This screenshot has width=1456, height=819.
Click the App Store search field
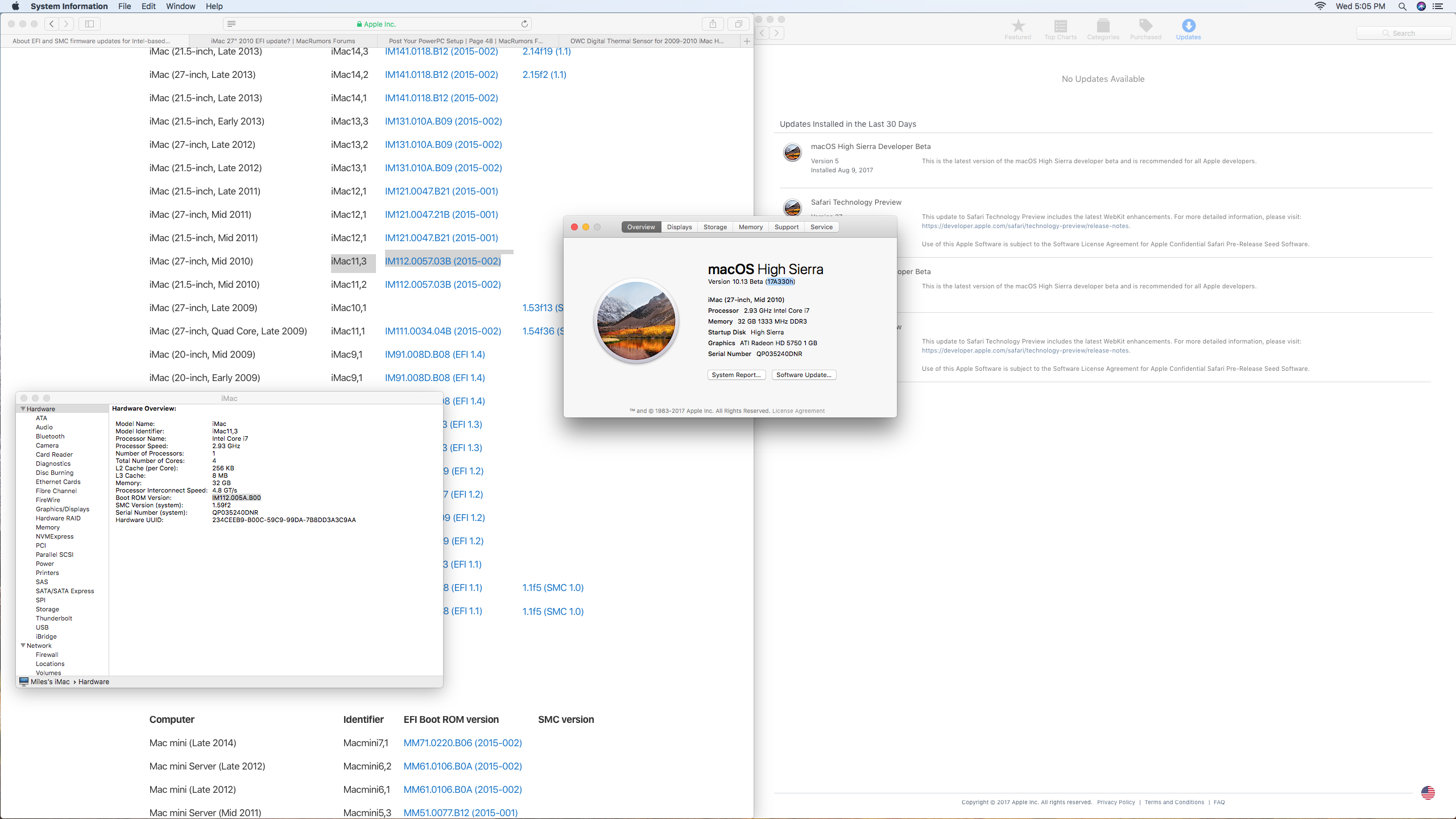point(1403,33)
